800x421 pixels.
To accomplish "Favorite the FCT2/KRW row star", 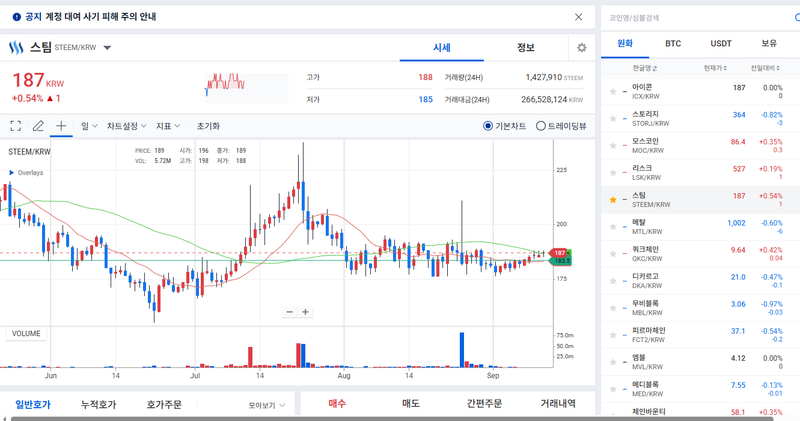I will point(613,335).
